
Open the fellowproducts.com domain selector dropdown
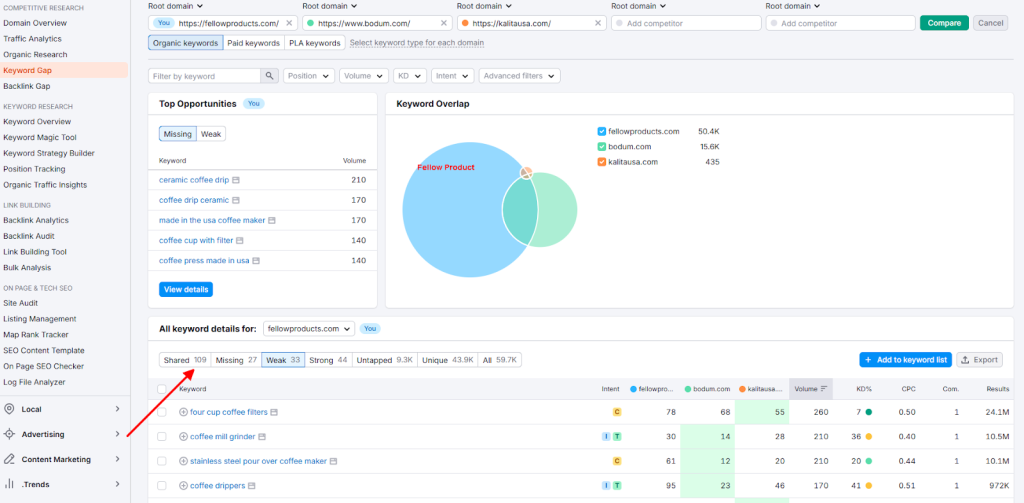pos(308,328)
